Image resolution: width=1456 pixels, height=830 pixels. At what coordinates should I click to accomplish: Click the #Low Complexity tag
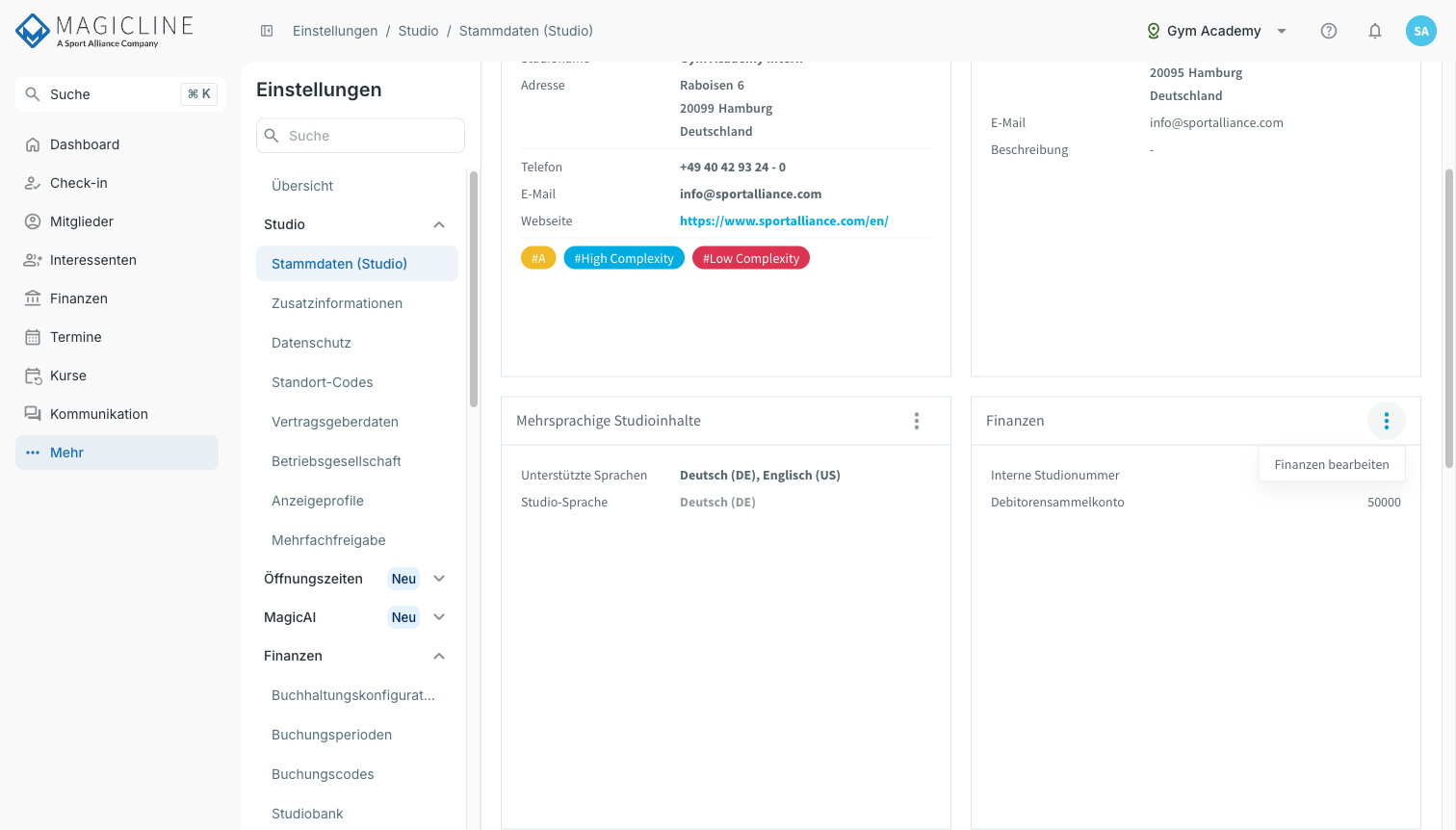[x=751, y=258]
